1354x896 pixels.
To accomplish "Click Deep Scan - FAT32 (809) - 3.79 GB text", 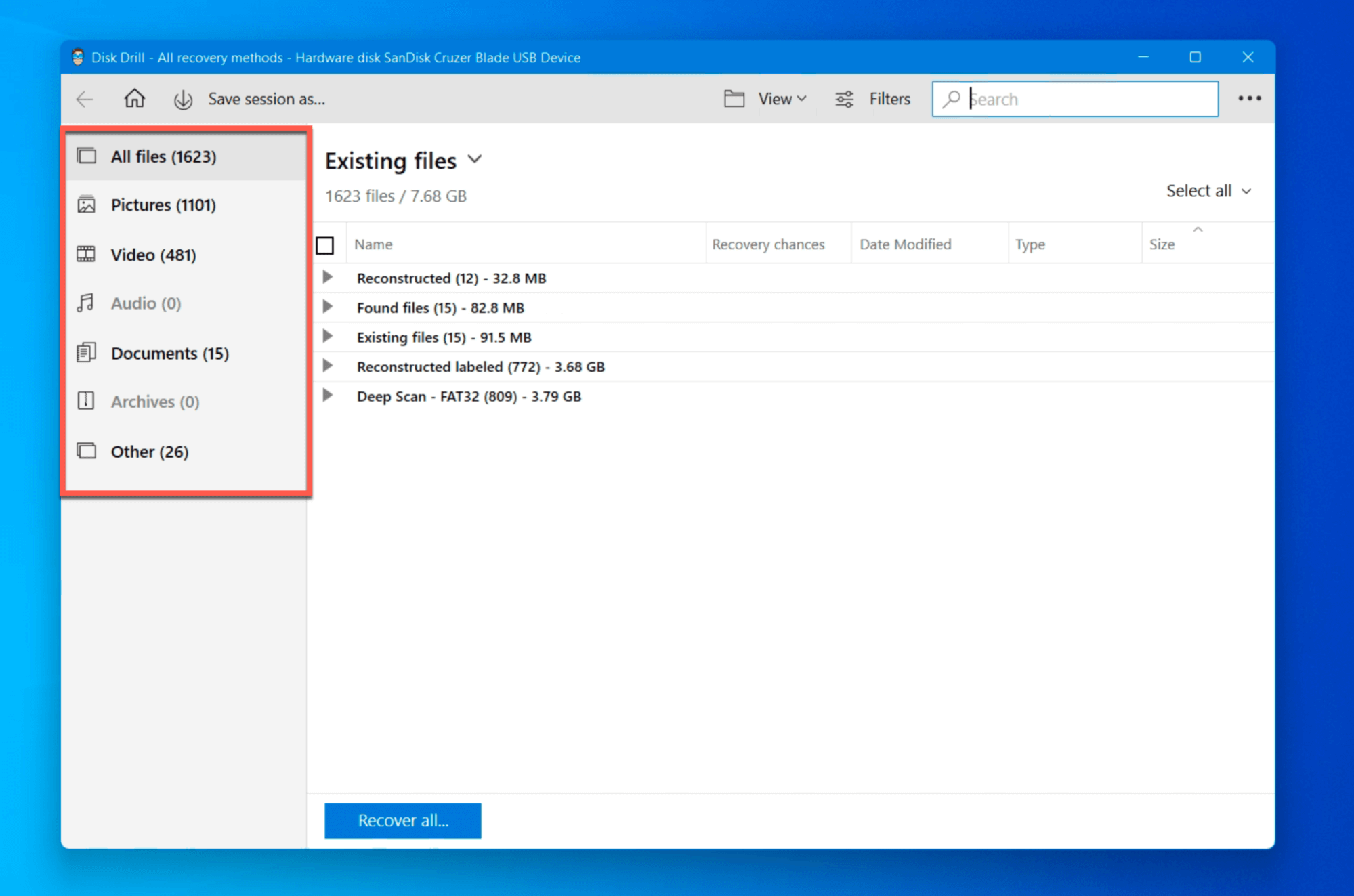I will tap(469, 396).
